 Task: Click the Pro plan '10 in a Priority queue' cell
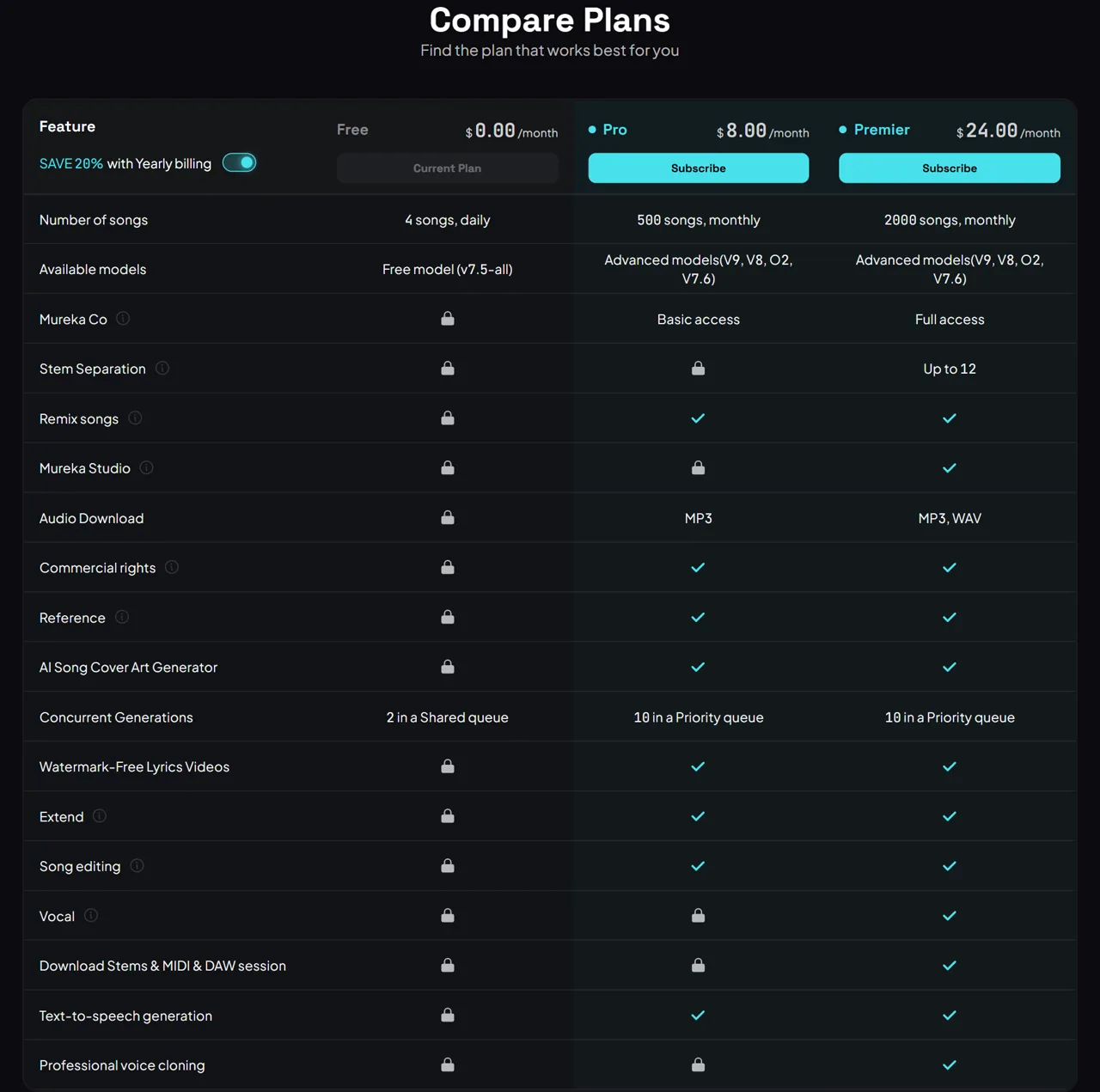point(698,717)
